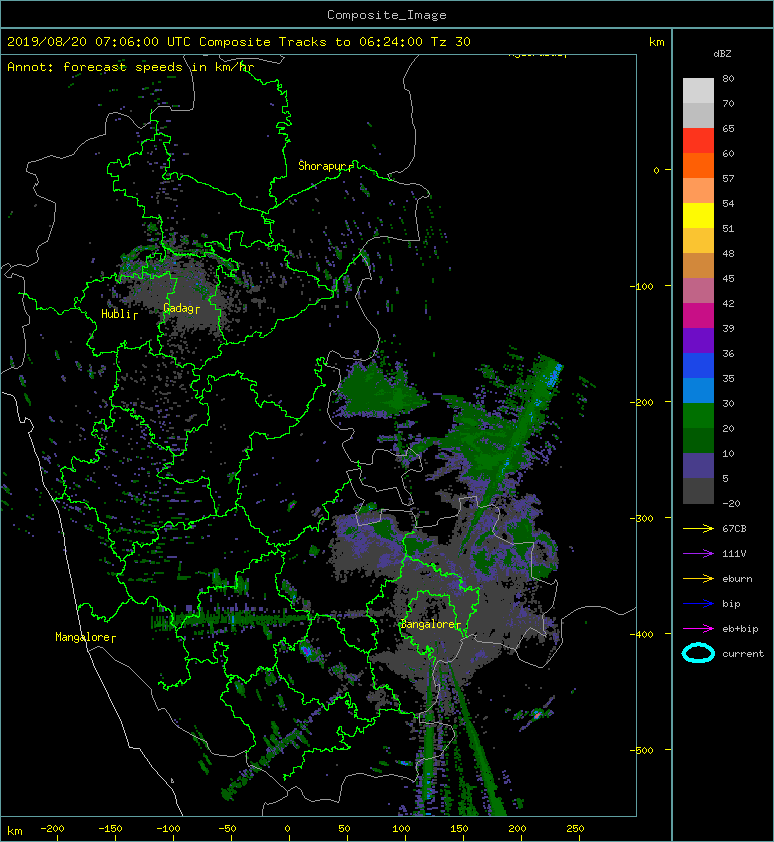
Task: Click the 111V legend label
Action: click(734, 554)
